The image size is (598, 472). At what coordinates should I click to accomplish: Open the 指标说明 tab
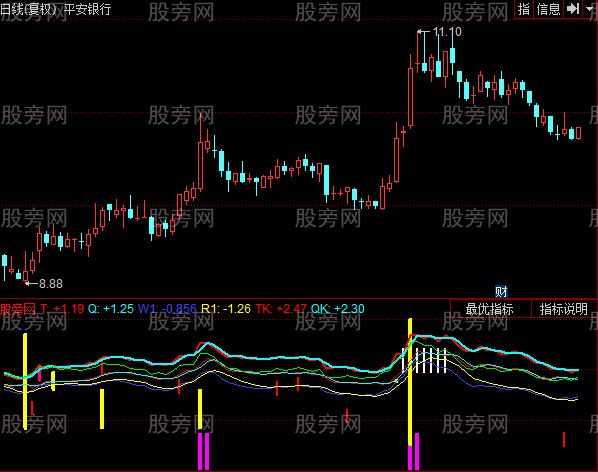coord(564,309)
